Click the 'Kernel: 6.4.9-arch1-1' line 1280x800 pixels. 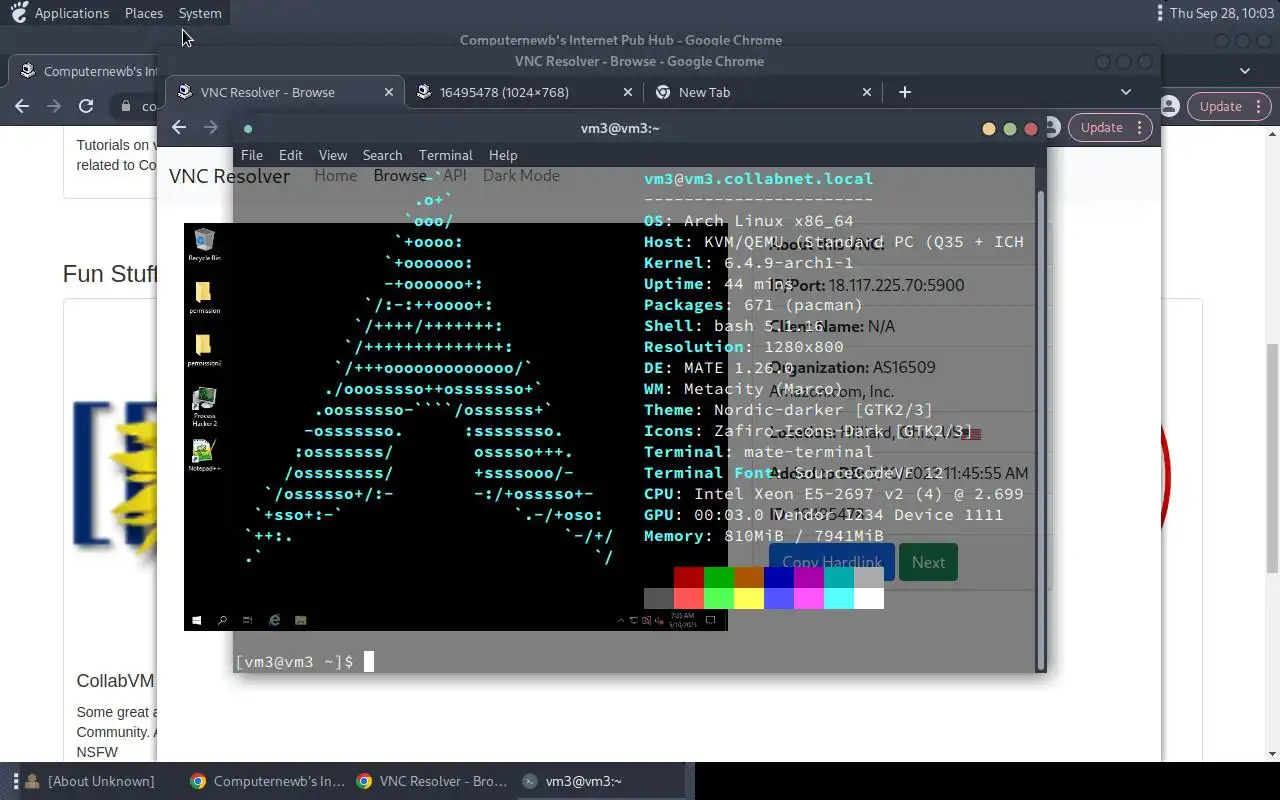[x=749, y=263]
